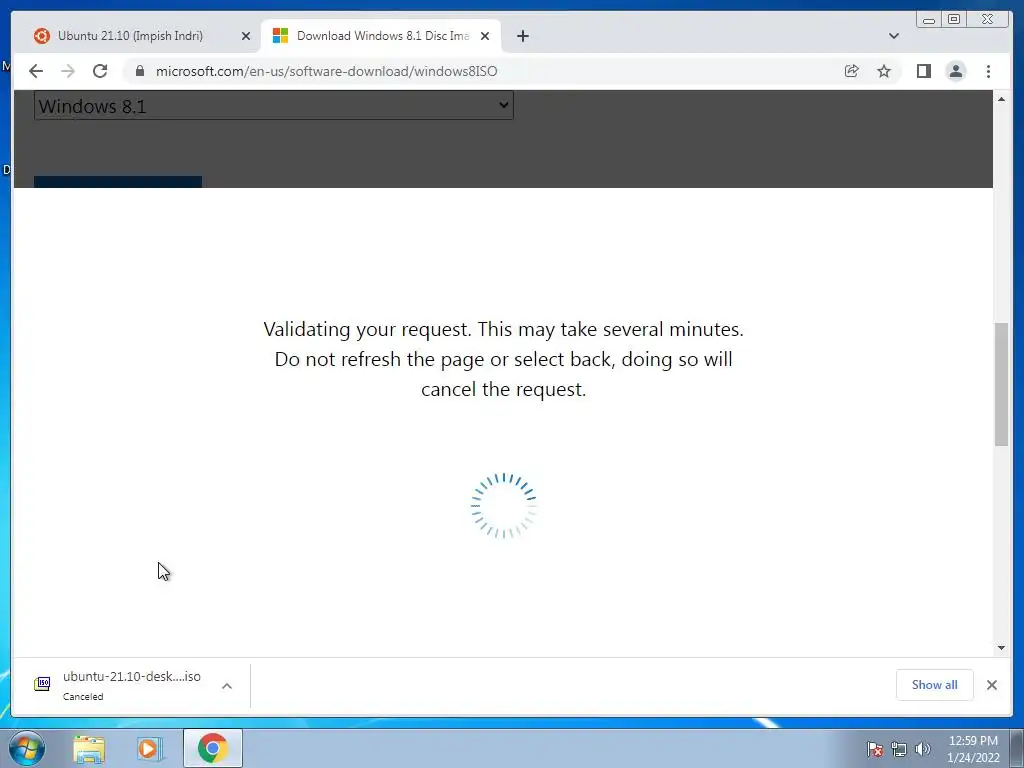
Task: Click the volume speaker icon
Action: click(923, 749)
